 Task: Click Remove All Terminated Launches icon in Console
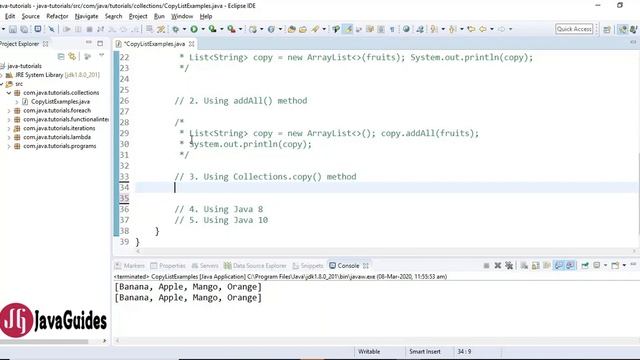(509, 265)
